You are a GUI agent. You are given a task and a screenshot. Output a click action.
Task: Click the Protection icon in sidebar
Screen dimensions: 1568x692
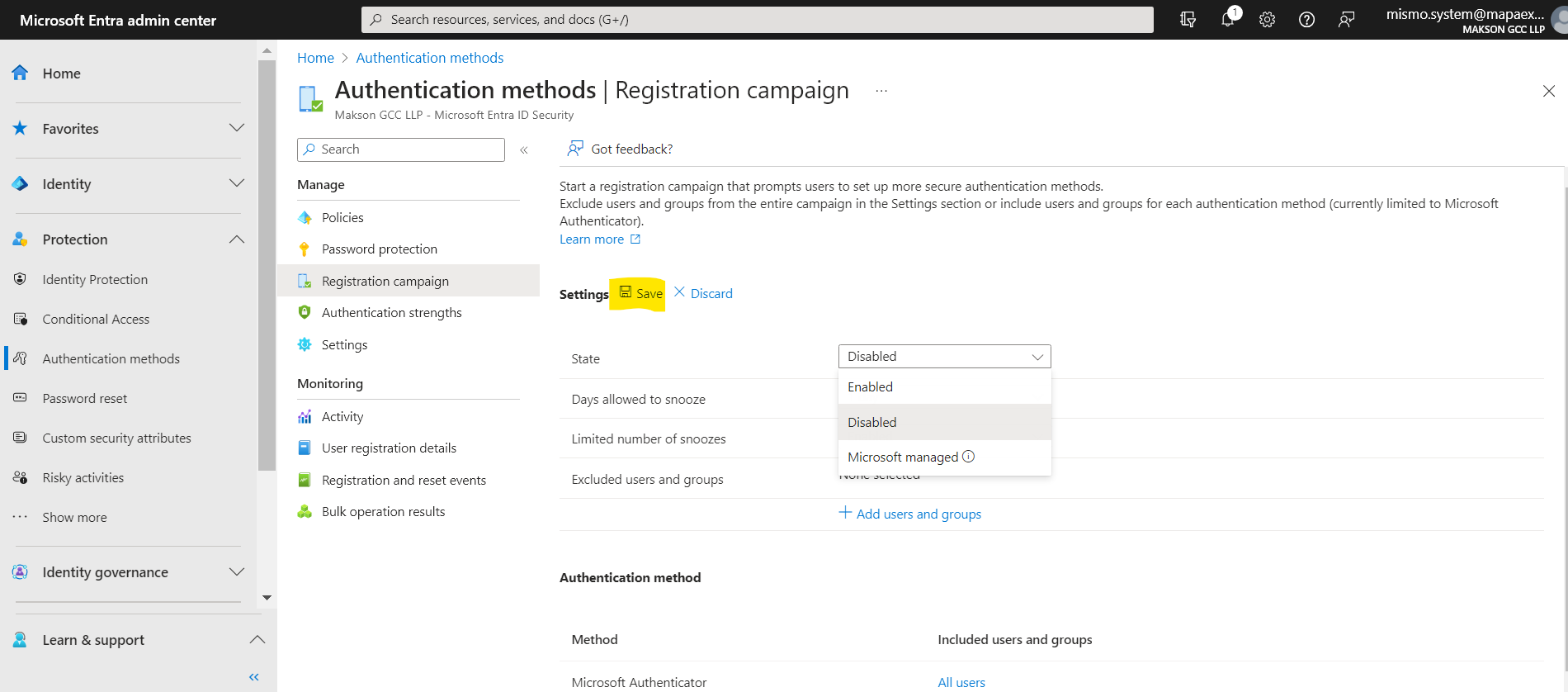click(x=21, y=239)
